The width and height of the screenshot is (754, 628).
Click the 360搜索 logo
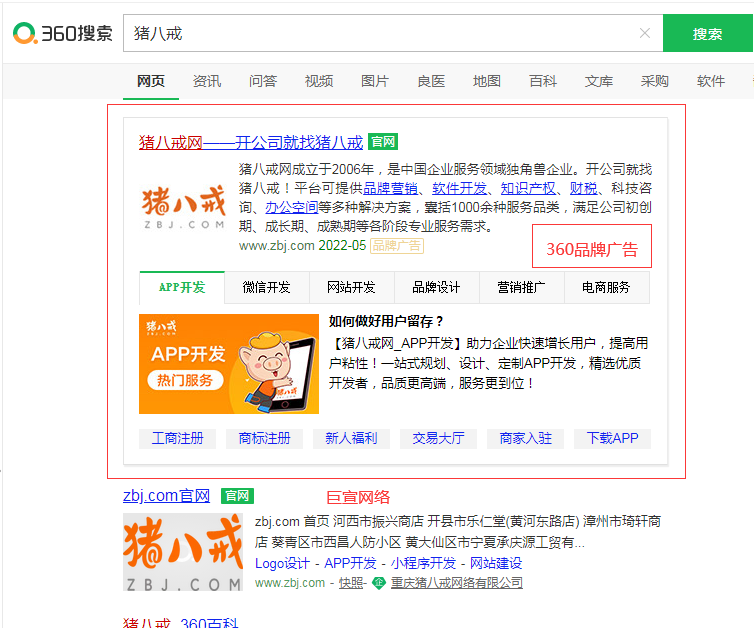63,33
